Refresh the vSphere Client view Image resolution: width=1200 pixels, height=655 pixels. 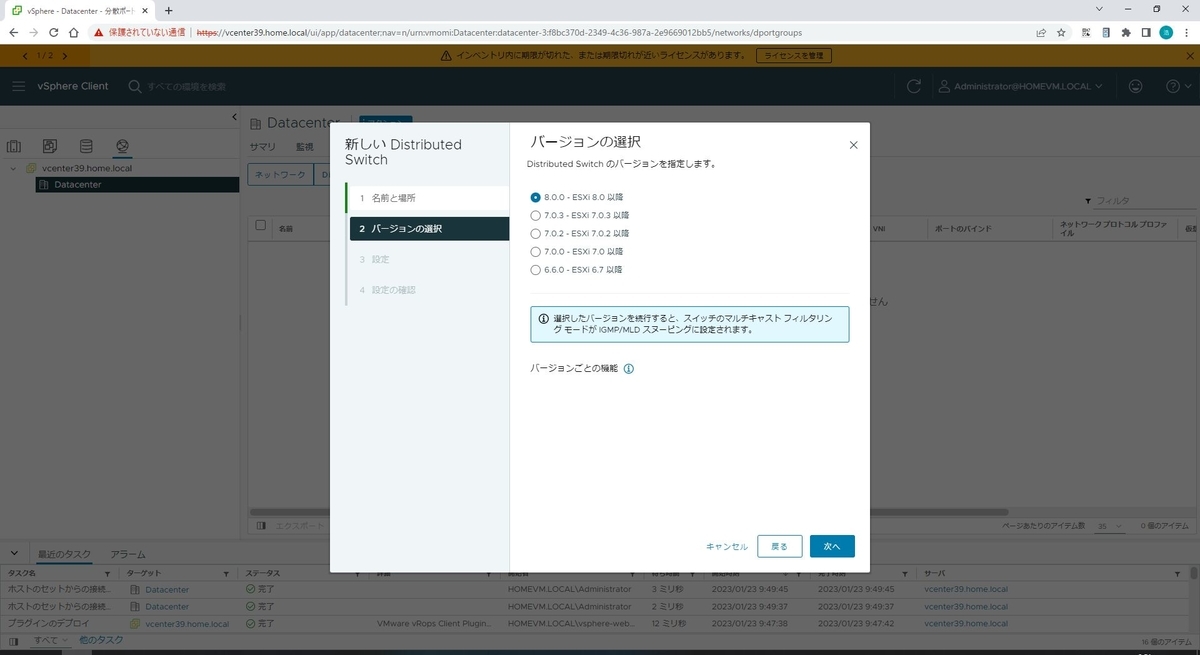click(913, 86)
